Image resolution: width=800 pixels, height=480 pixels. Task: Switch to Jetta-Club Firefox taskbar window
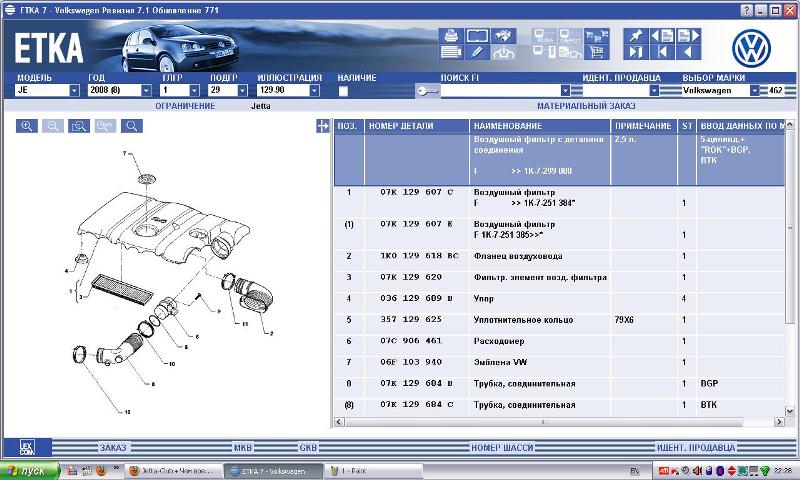click(174, 471)
